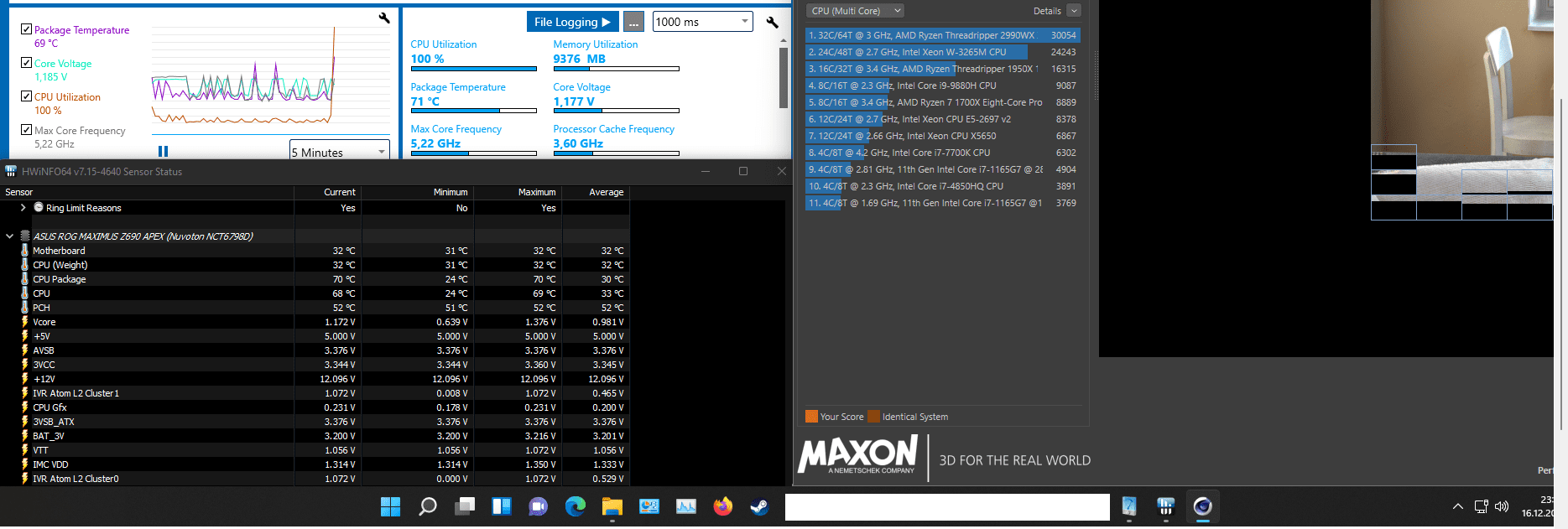Screen dimensions: 1568x529
Task: Sort by the Minimum column header
Action: pos(418,192)
